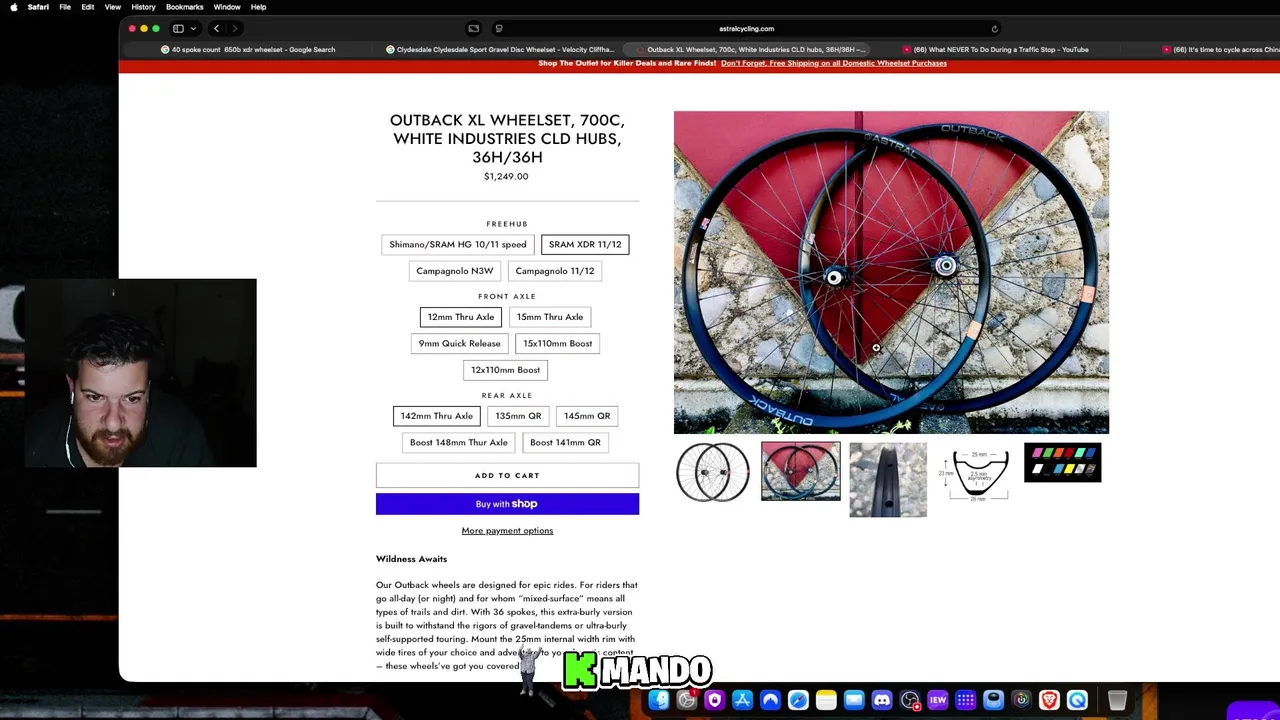Select 15mm Thru Axle front axle
The height and width of the screenshot is (720, 1280).
pos(550,317)
